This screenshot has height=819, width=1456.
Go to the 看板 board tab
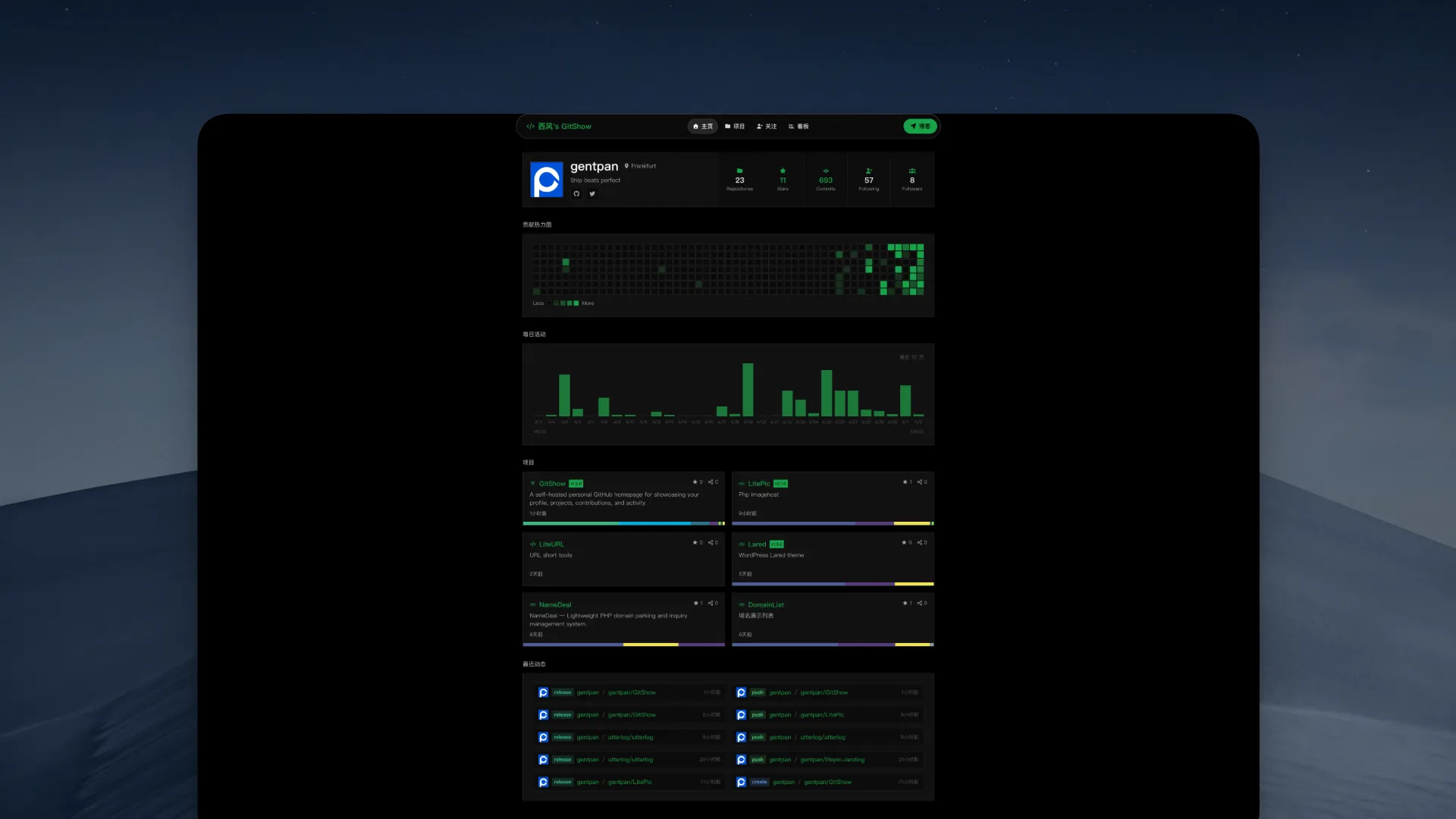point(799,127)
